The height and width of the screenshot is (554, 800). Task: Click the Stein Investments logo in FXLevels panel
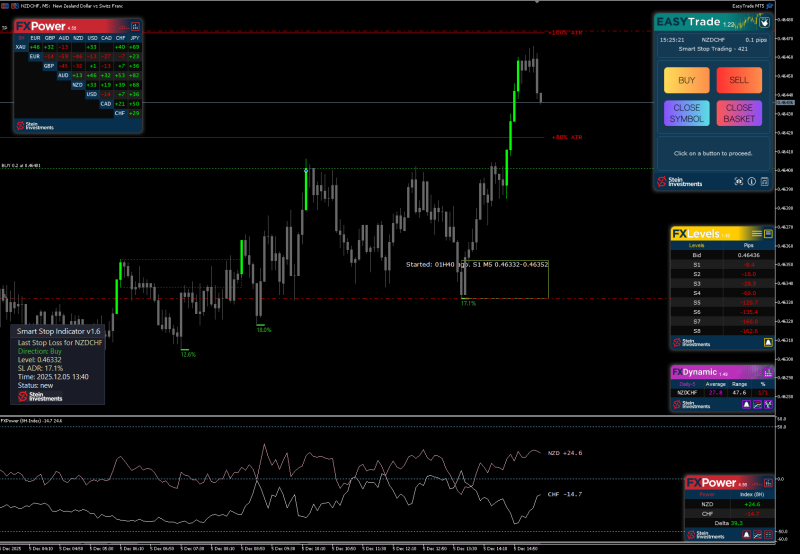point(691,342)
